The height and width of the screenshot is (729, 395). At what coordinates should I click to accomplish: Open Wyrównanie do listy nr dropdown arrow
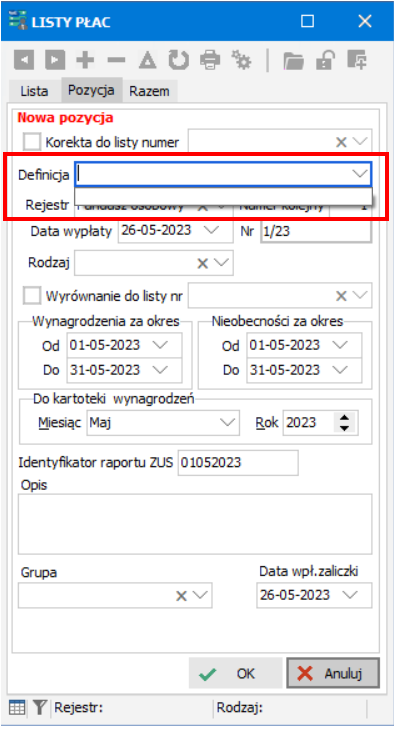[x=360, y=295]
